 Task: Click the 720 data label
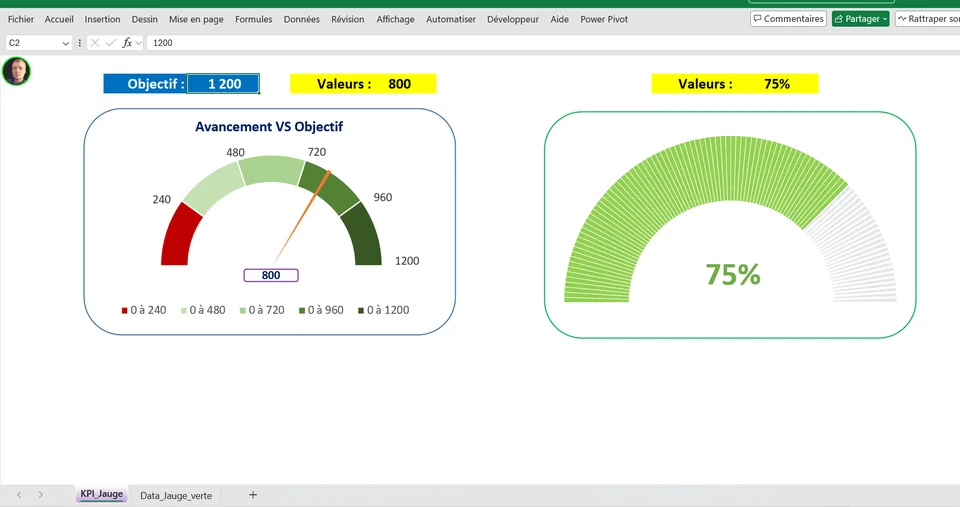317,152
